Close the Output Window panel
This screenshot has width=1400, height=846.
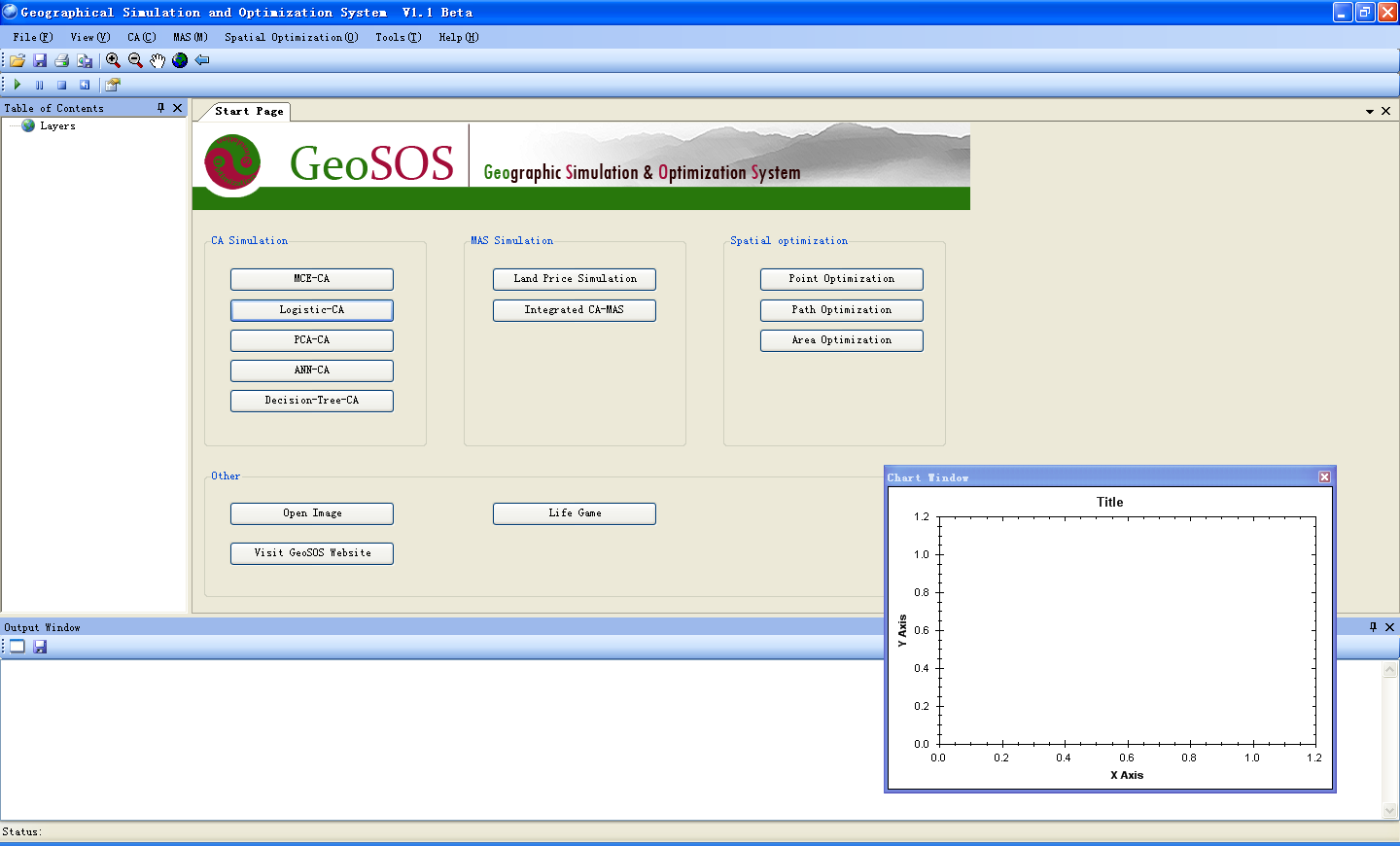point(1389,627)
